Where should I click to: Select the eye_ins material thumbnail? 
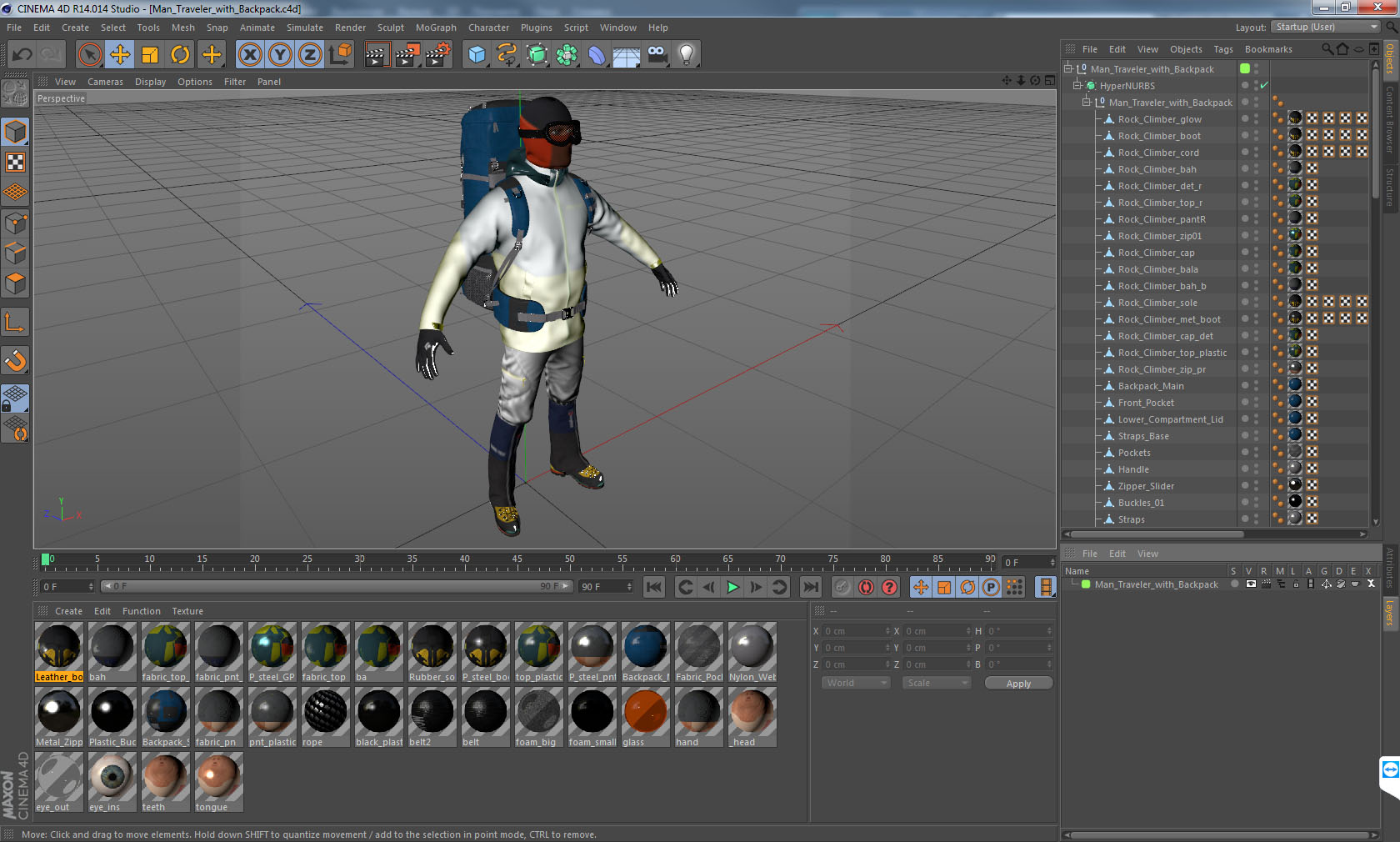click(x=112, y=782)
